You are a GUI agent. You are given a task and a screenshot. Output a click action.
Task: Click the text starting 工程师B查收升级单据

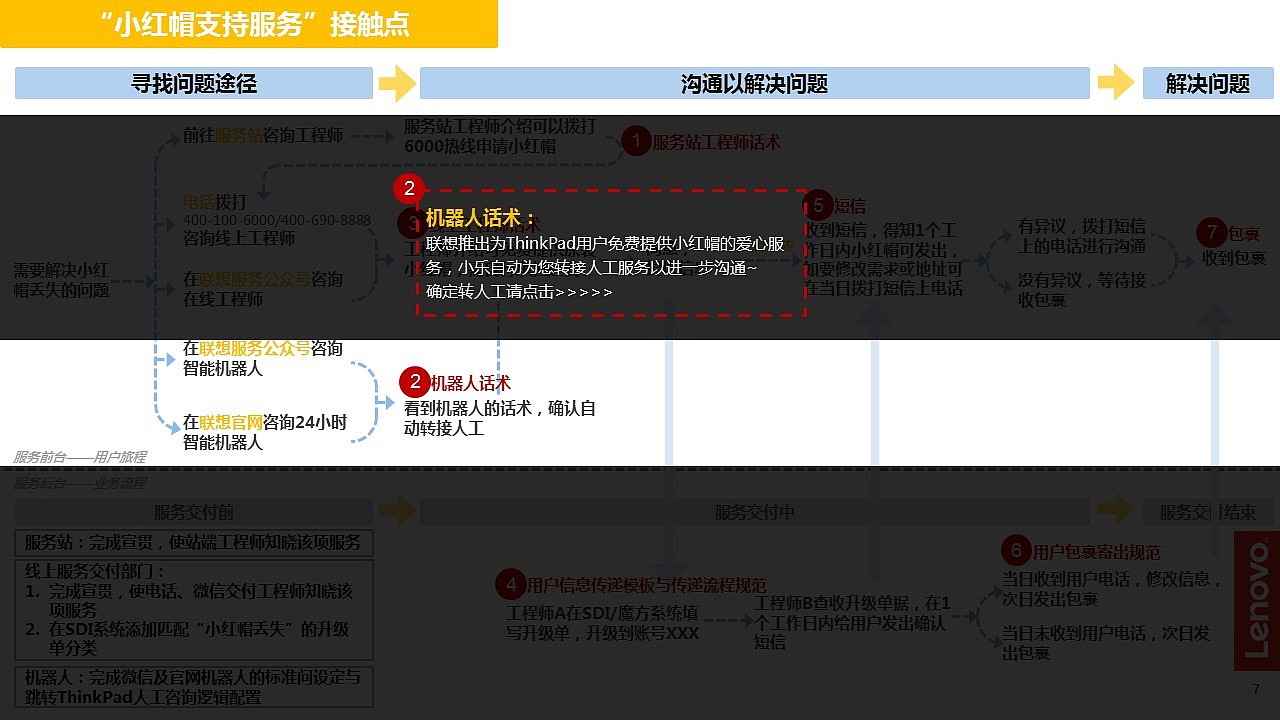853,622
